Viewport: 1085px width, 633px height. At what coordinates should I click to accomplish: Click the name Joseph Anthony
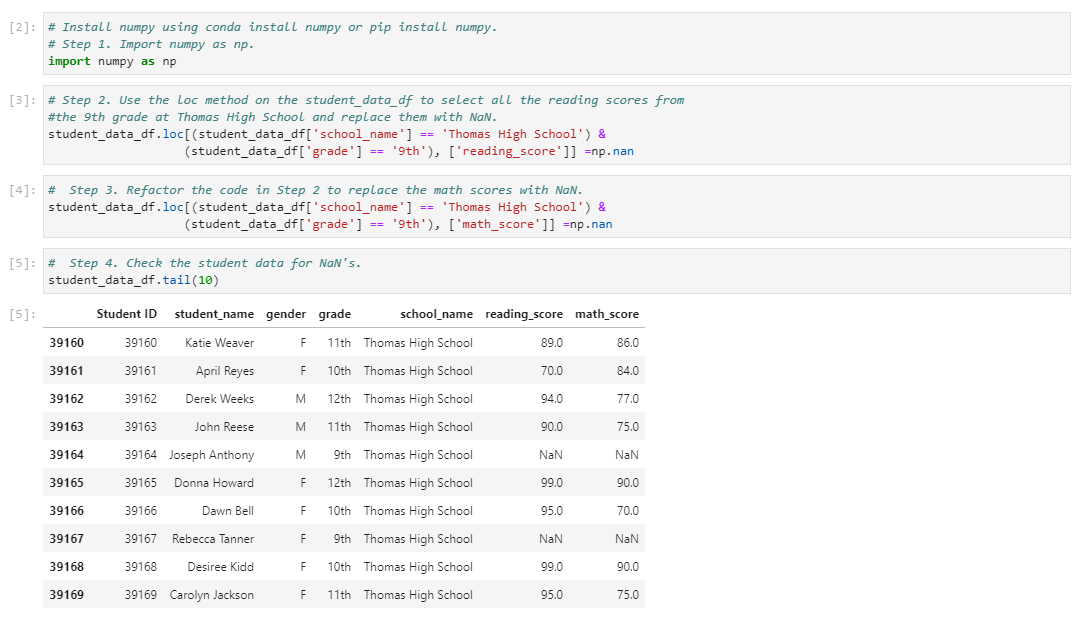tap(212, 455)
